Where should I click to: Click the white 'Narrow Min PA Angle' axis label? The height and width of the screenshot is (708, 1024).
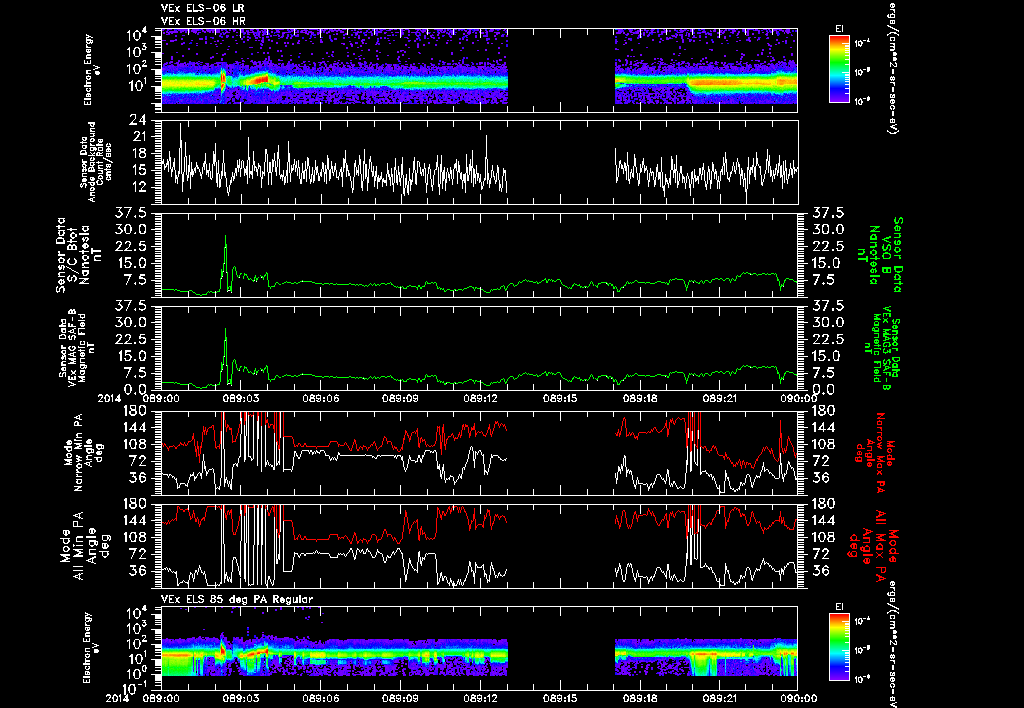click(86, 451)
